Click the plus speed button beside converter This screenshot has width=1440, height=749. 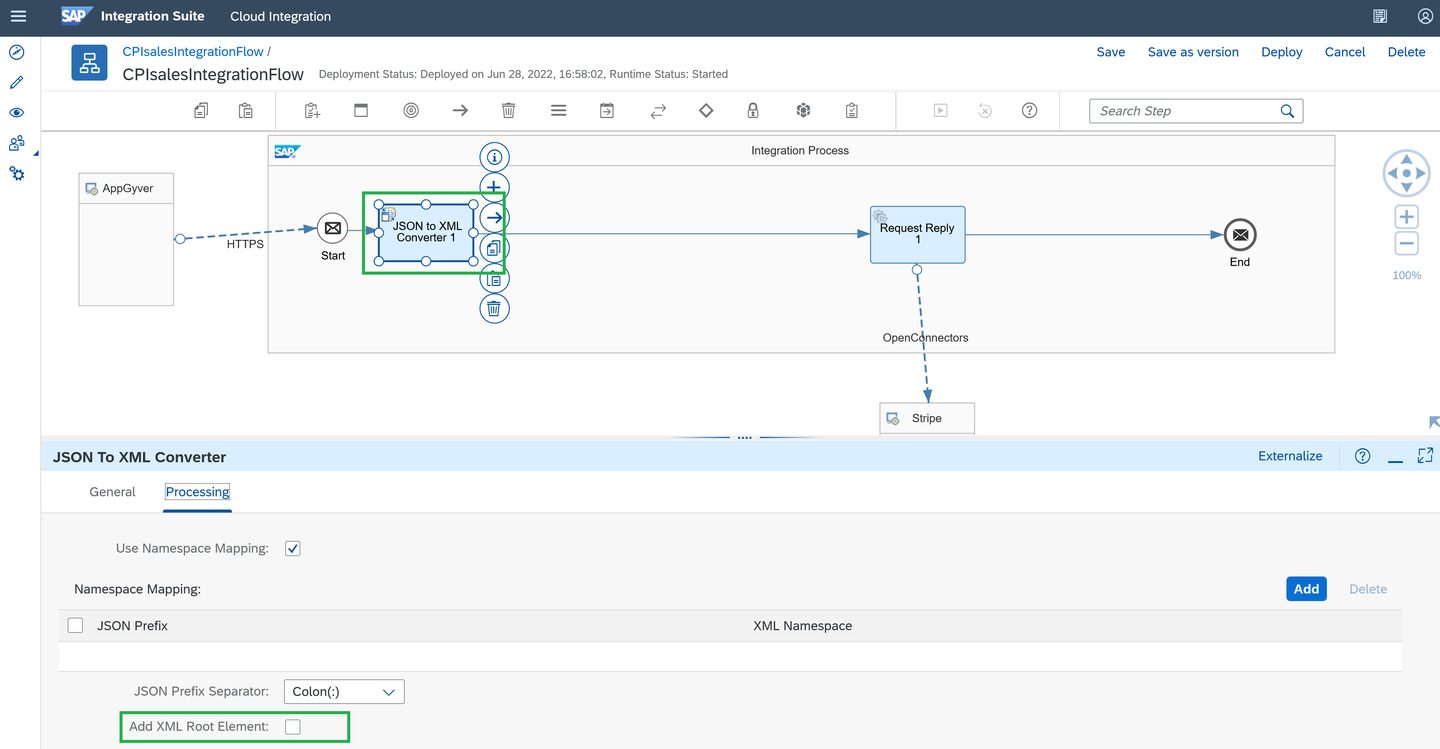(x=494, y=187)
